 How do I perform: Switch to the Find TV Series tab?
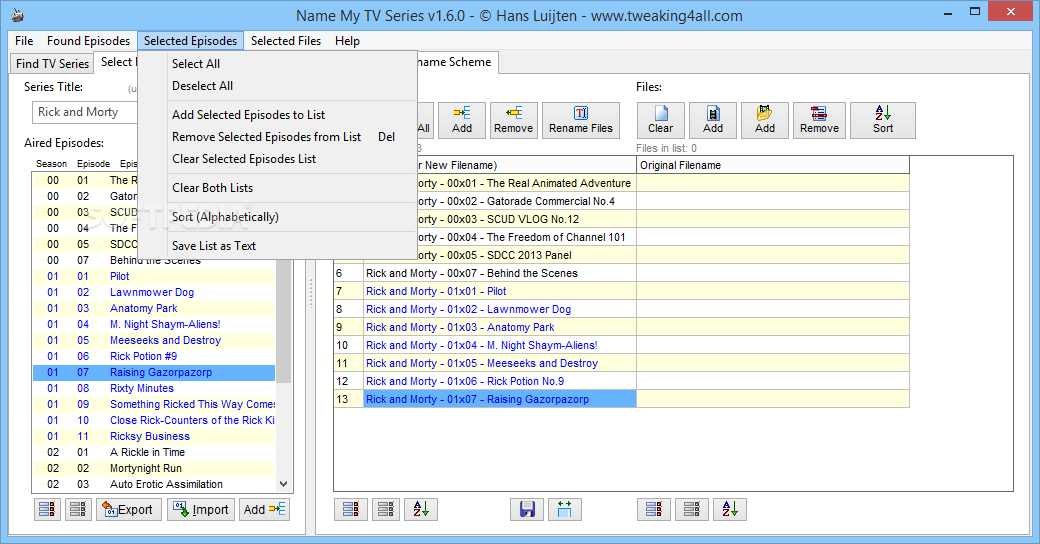point(52,64)
